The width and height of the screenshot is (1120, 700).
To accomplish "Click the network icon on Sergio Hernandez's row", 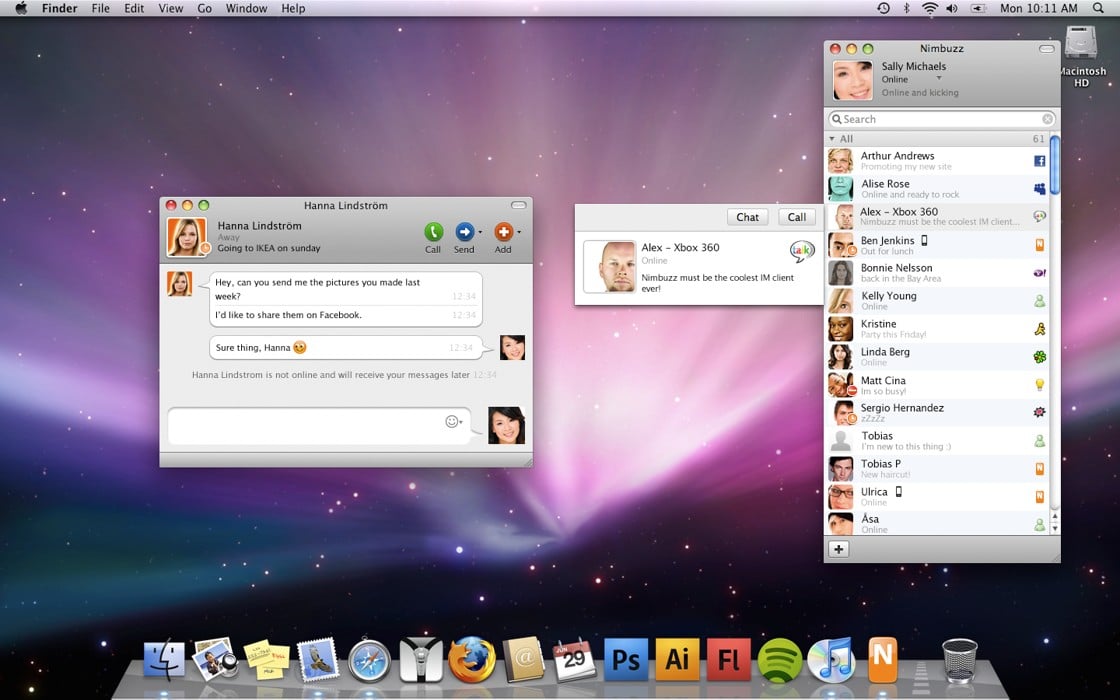I will coord(1039,413).
